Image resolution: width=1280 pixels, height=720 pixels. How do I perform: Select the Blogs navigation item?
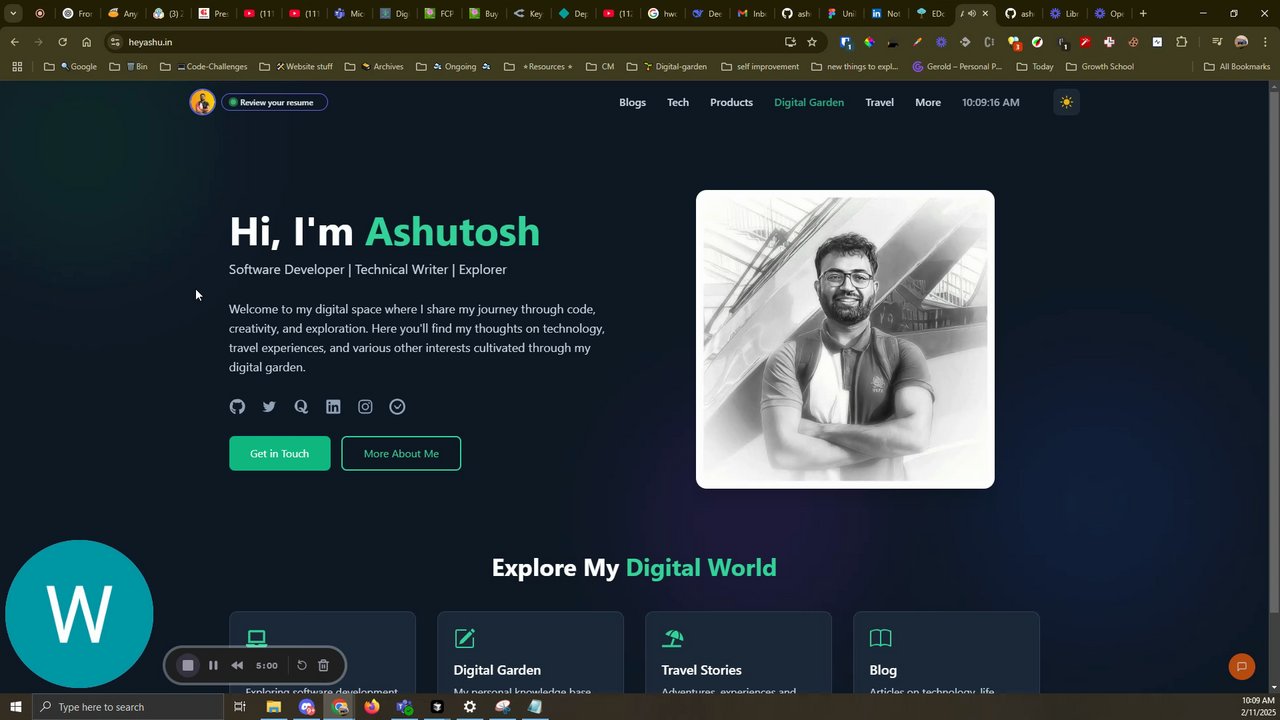tap(632, 102)
